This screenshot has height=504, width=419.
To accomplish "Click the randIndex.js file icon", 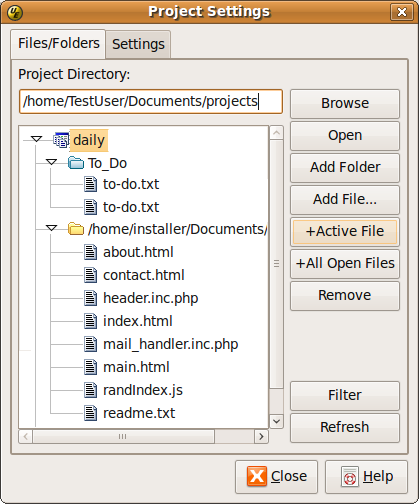I will coord(91,390).
